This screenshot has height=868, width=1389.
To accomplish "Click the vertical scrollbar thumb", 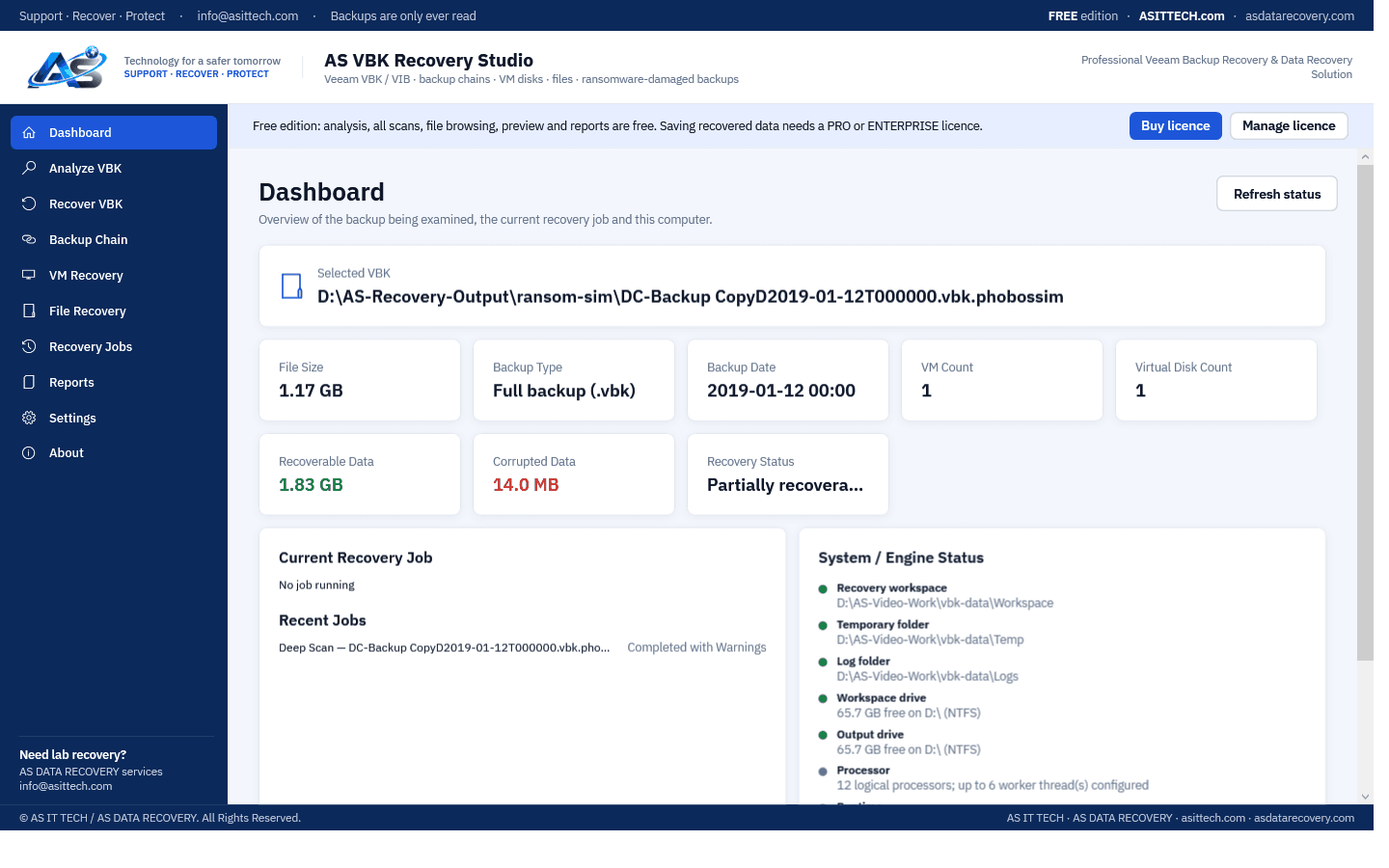I will (1365, 413).
